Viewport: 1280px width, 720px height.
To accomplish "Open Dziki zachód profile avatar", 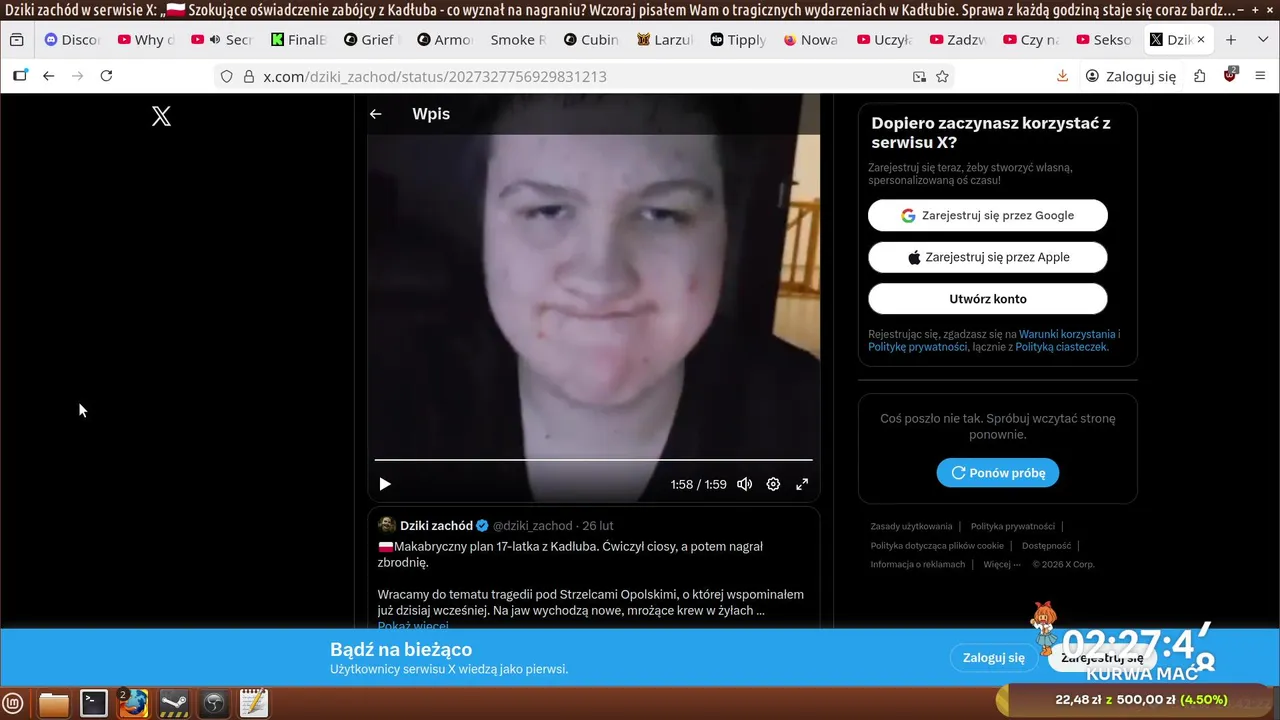I will pos(387,525).
